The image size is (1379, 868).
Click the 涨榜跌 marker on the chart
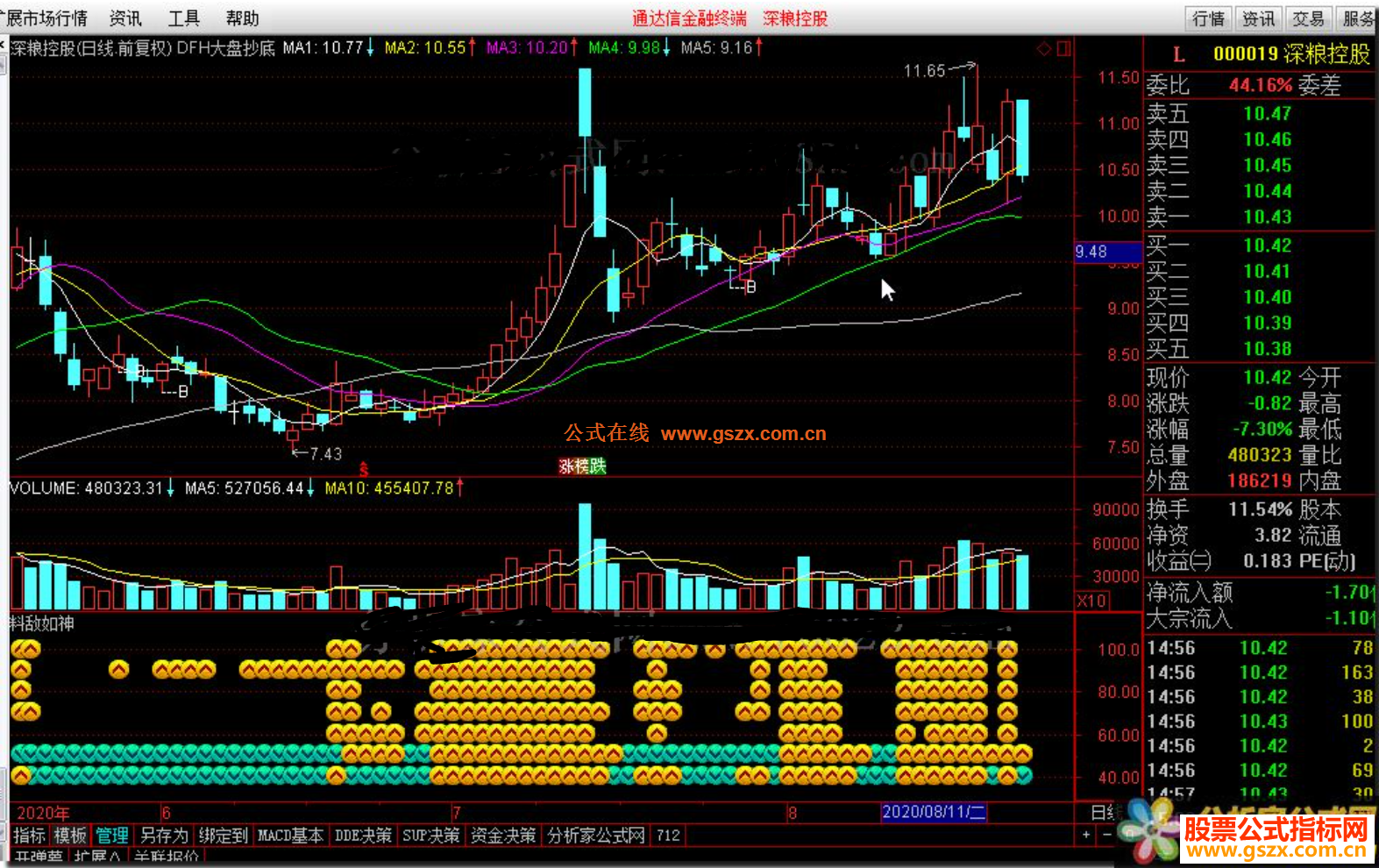click(x=582, y=466)
